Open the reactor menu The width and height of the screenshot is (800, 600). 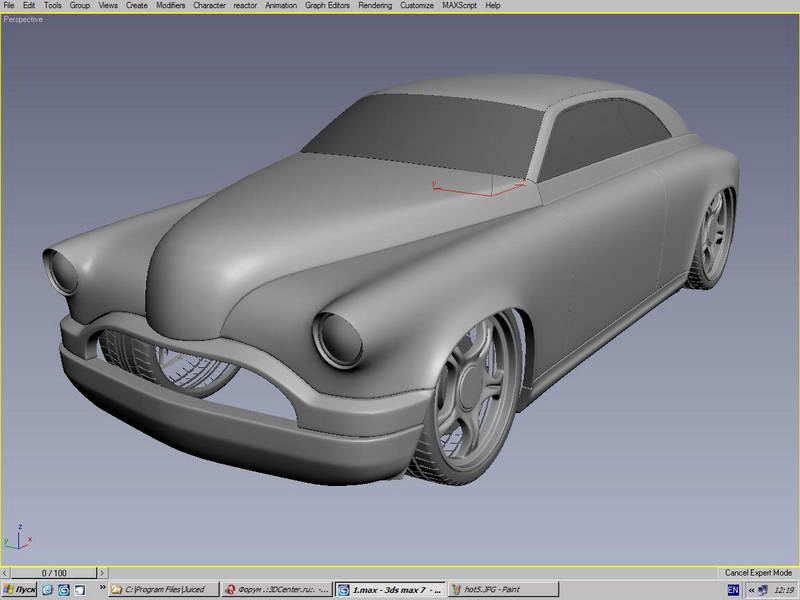pos(245,6)
